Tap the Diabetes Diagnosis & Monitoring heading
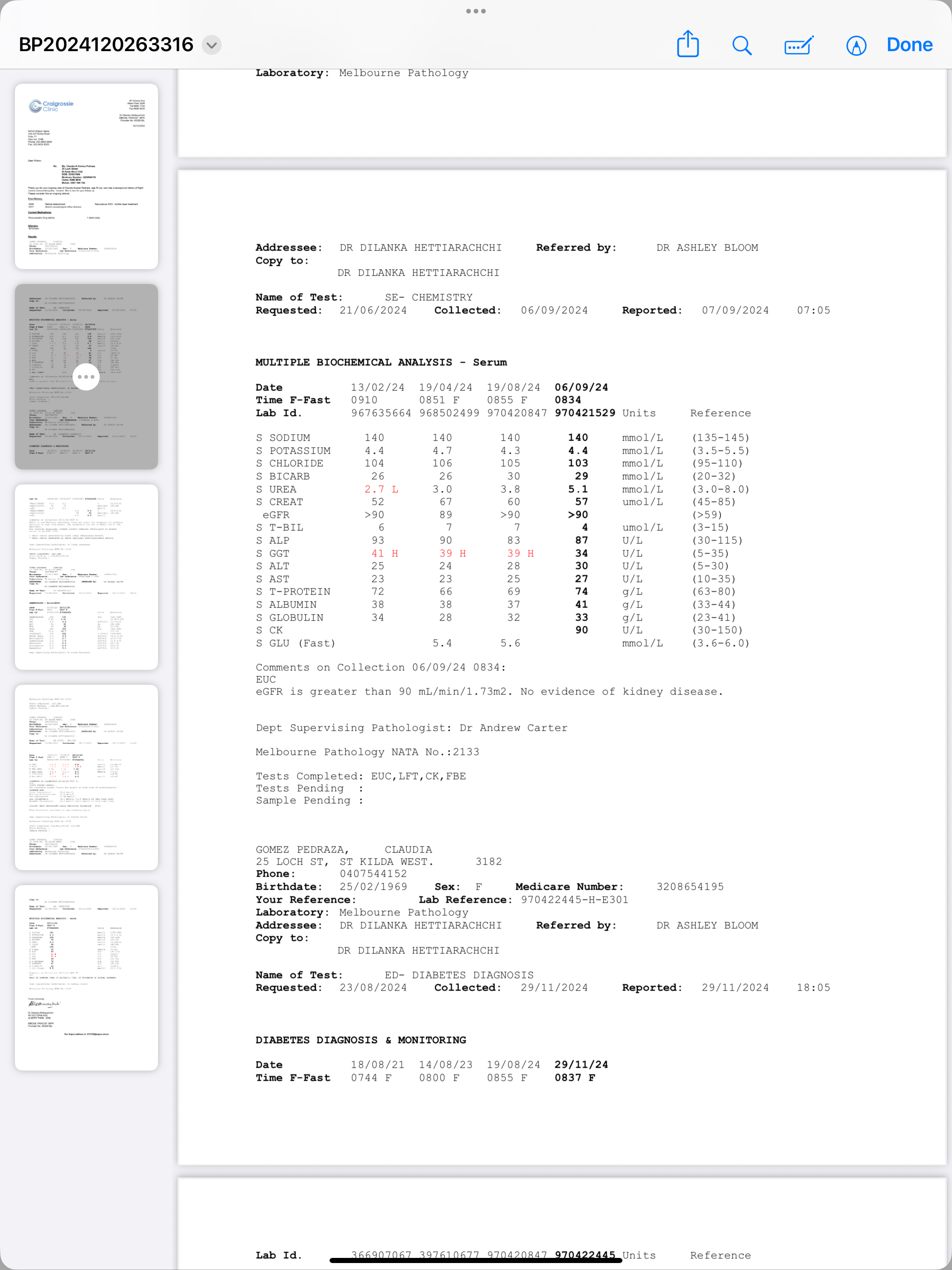Viewport: 952px width, 1270px height. [x=361, y=1040]
